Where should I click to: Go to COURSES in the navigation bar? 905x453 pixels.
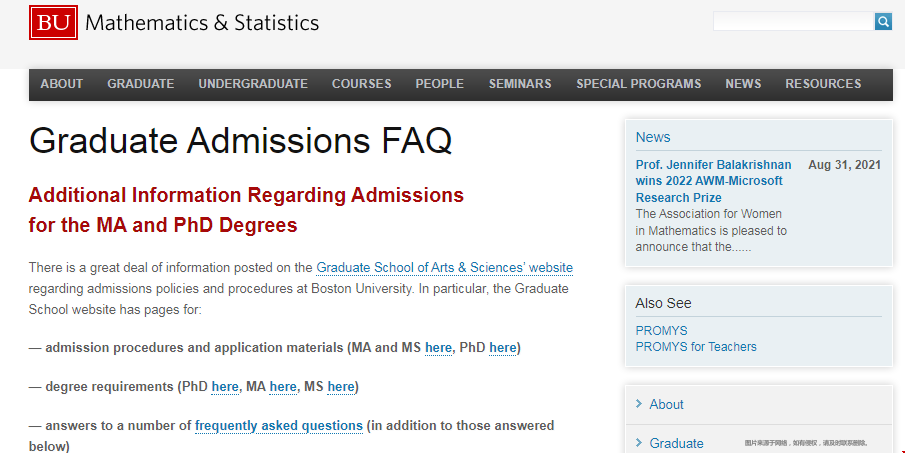click(362, 84)
